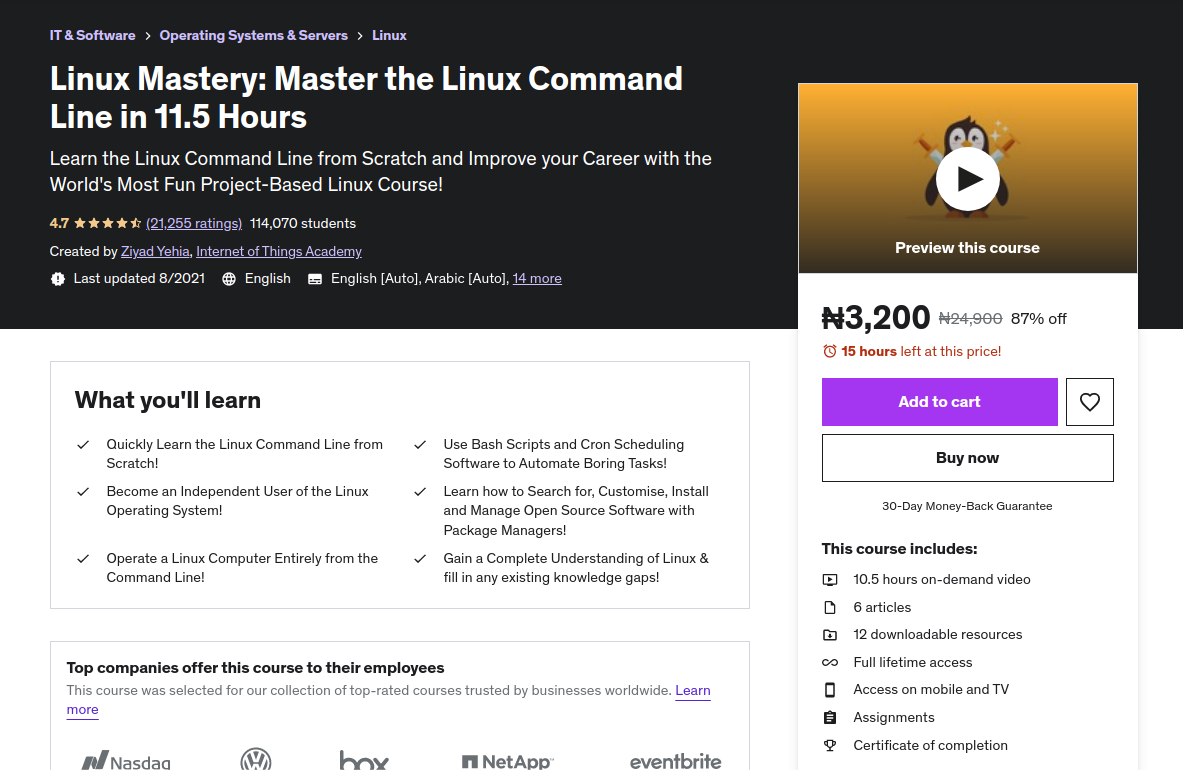
Task: Click the assignments icon
Action: click(x=830, y=717)
